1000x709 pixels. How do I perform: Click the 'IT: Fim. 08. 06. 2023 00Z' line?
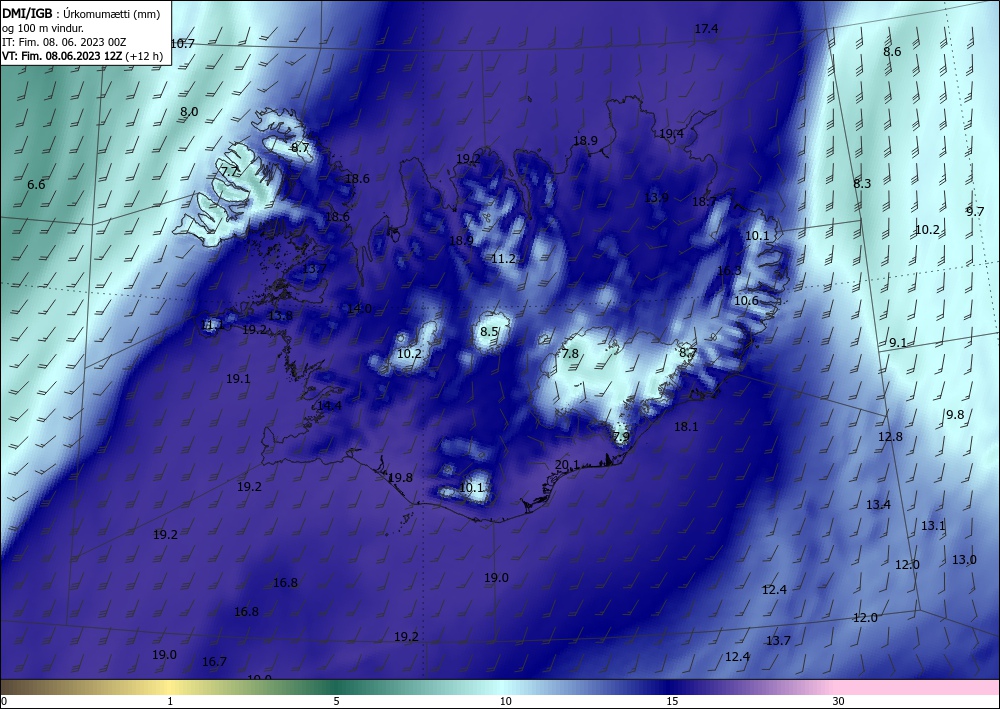64,42
